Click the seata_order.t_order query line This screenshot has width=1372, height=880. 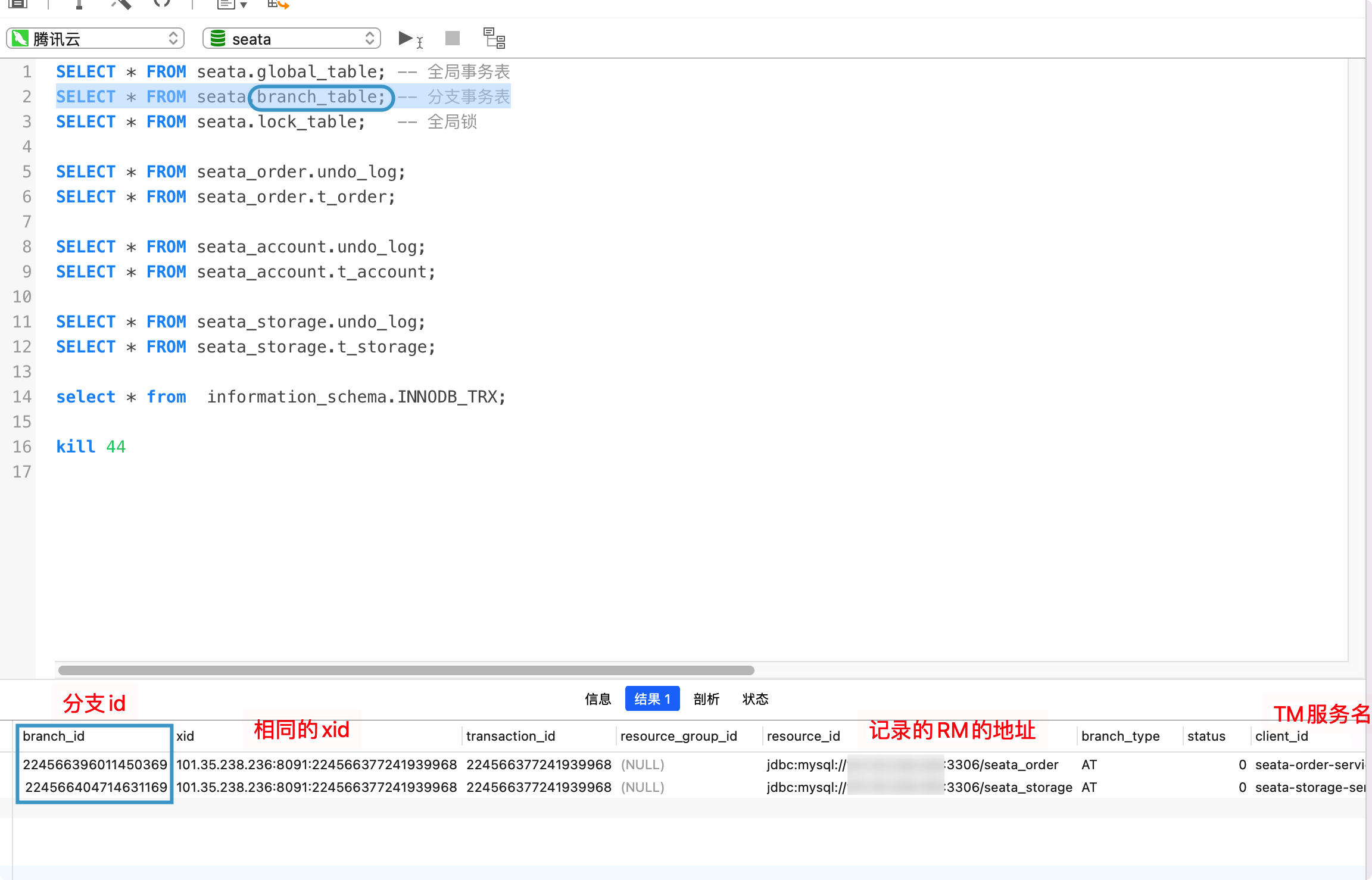pos(226,196)
